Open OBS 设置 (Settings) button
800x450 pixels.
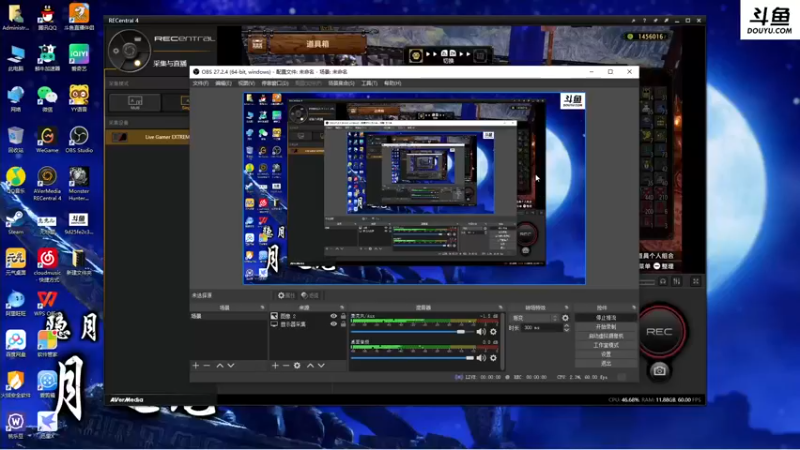coord(606,354)
